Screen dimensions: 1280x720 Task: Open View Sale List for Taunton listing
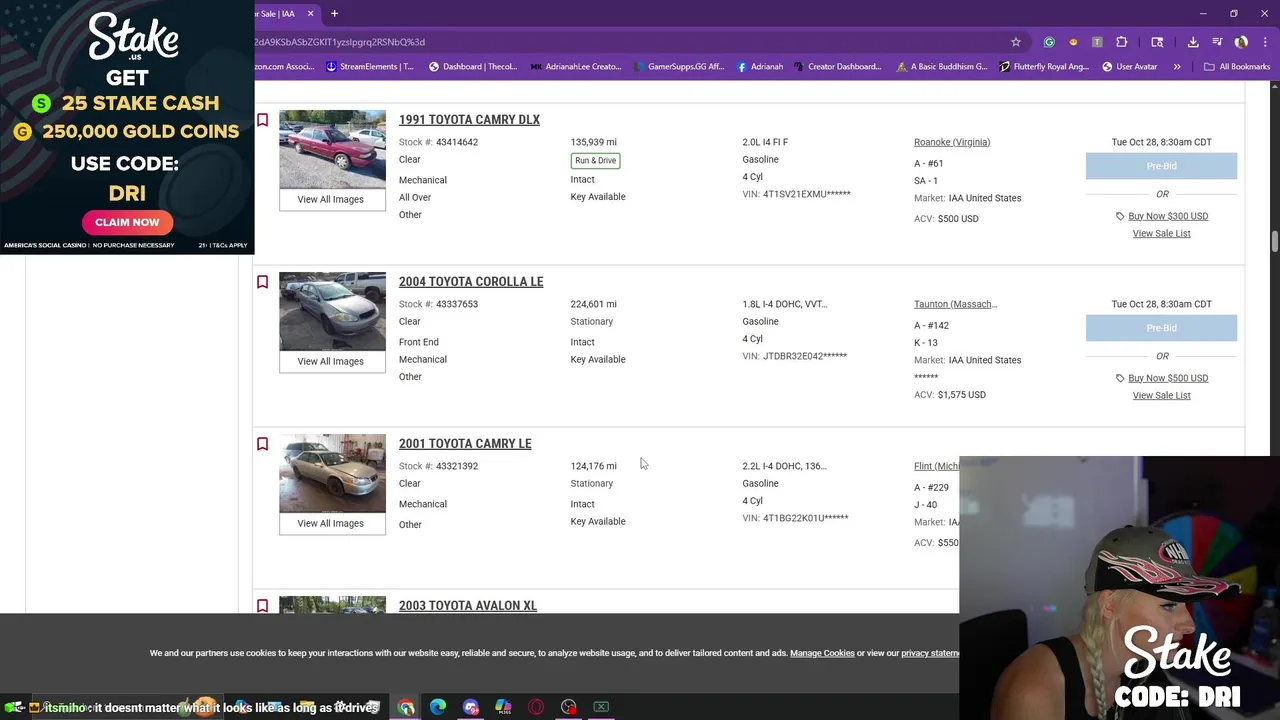(x=1162, y=396)
